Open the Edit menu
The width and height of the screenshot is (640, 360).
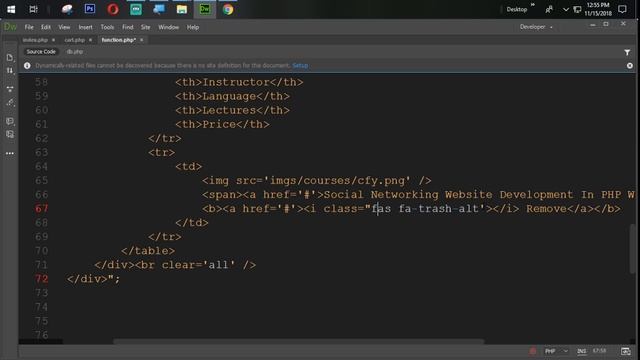[46, 27]
